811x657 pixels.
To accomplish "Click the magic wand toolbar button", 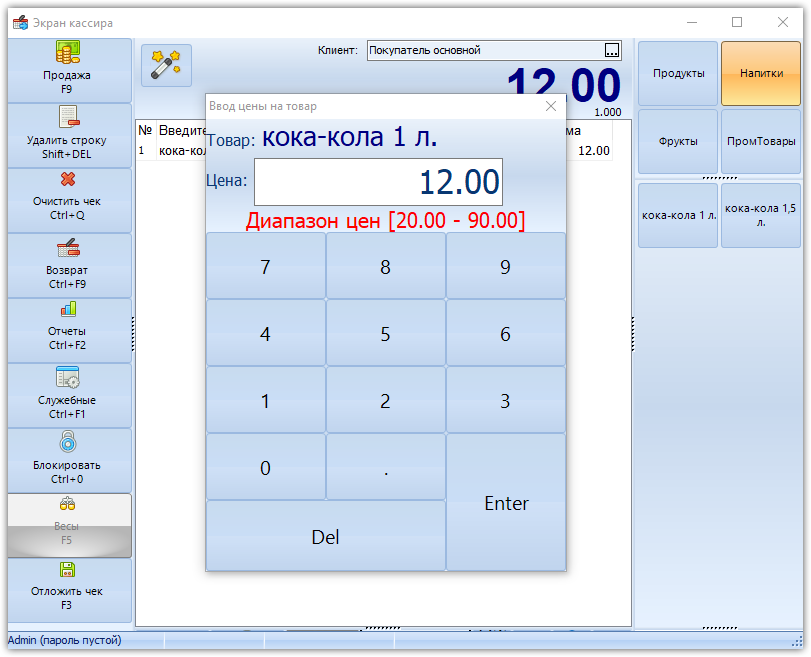I will (x=167, y=65).
